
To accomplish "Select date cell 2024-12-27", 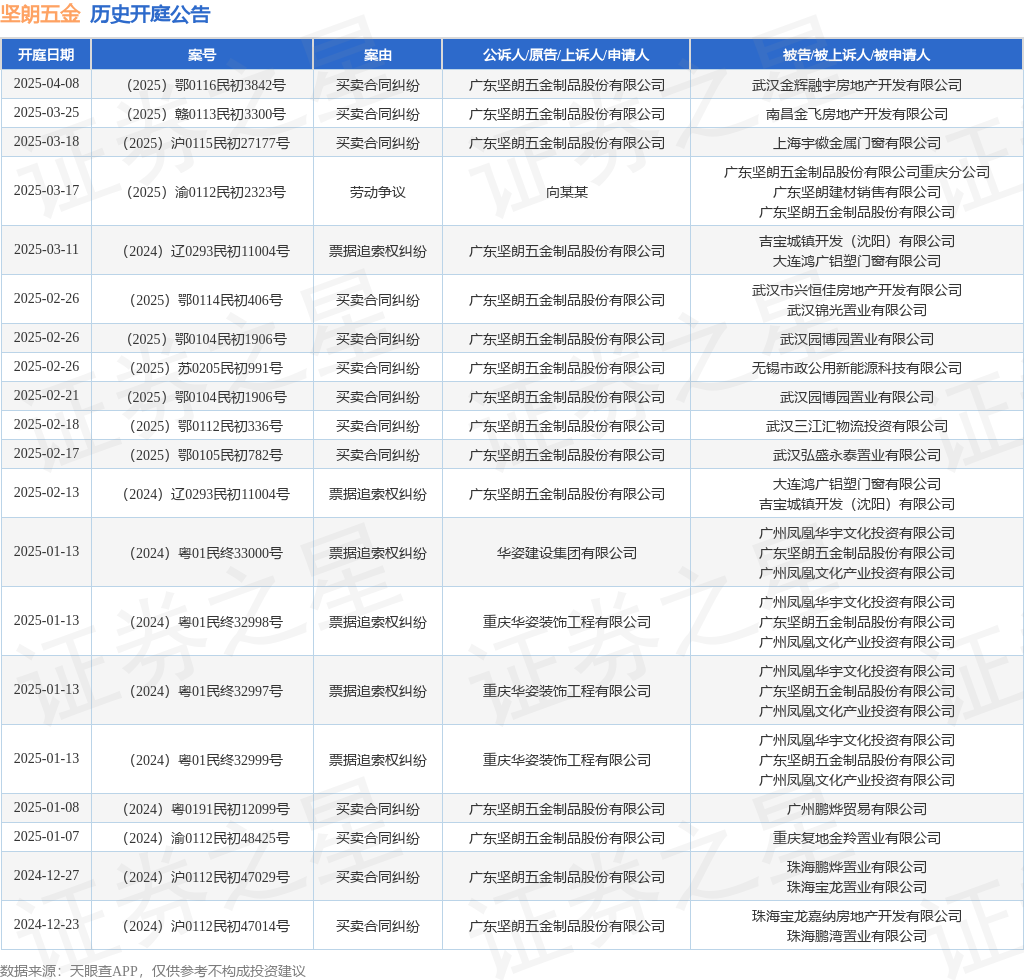I will [x=46, y=876].
